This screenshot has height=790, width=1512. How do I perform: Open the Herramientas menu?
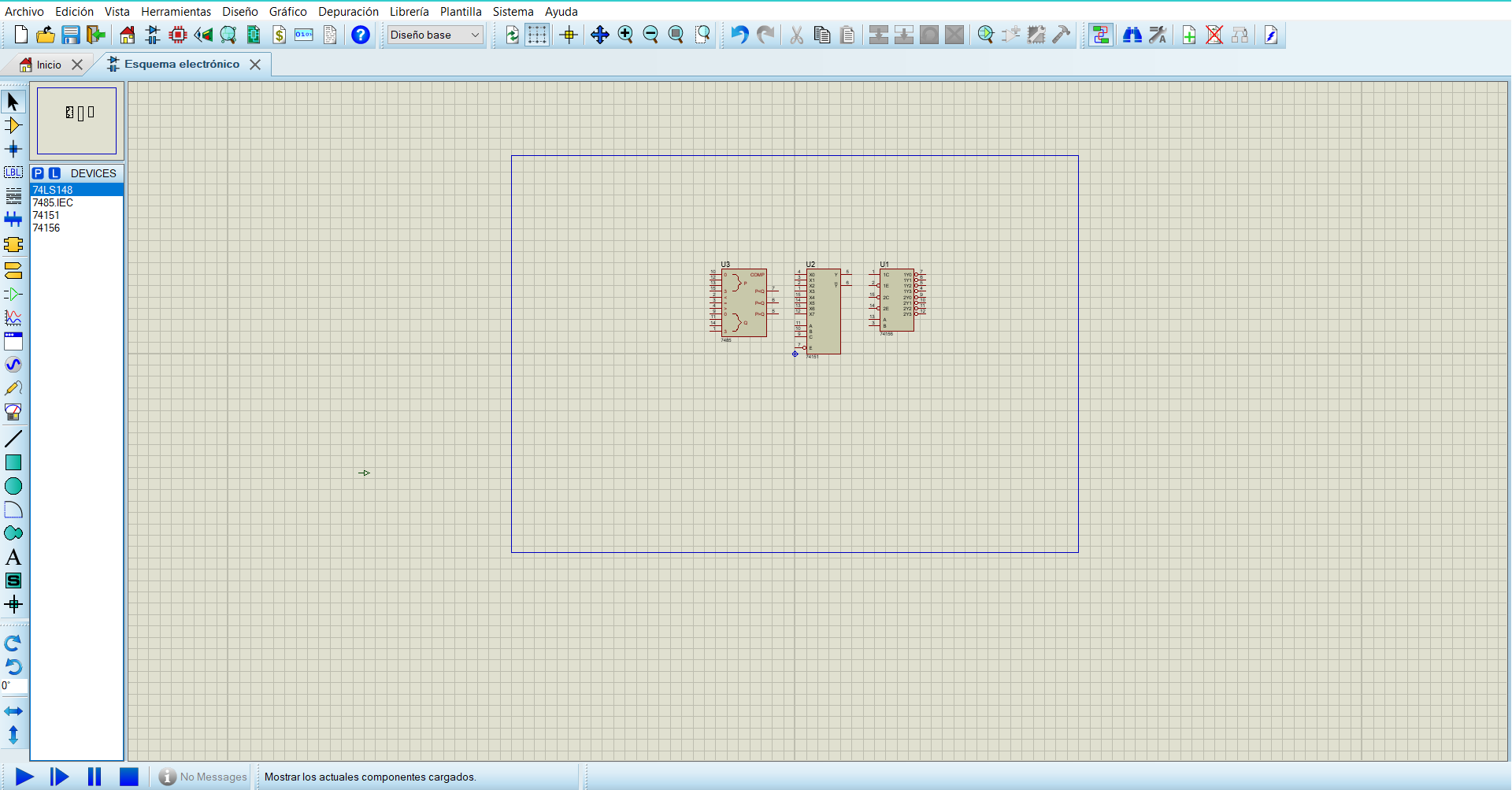click(x=176, y=11)
